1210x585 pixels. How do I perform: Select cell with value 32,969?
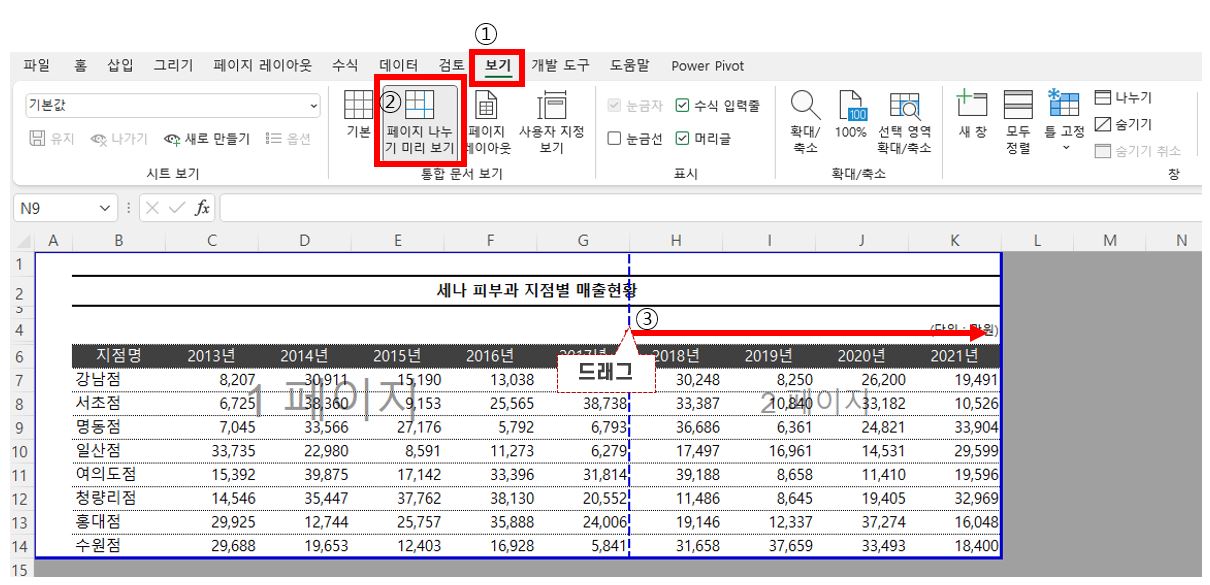pos(954,498)
